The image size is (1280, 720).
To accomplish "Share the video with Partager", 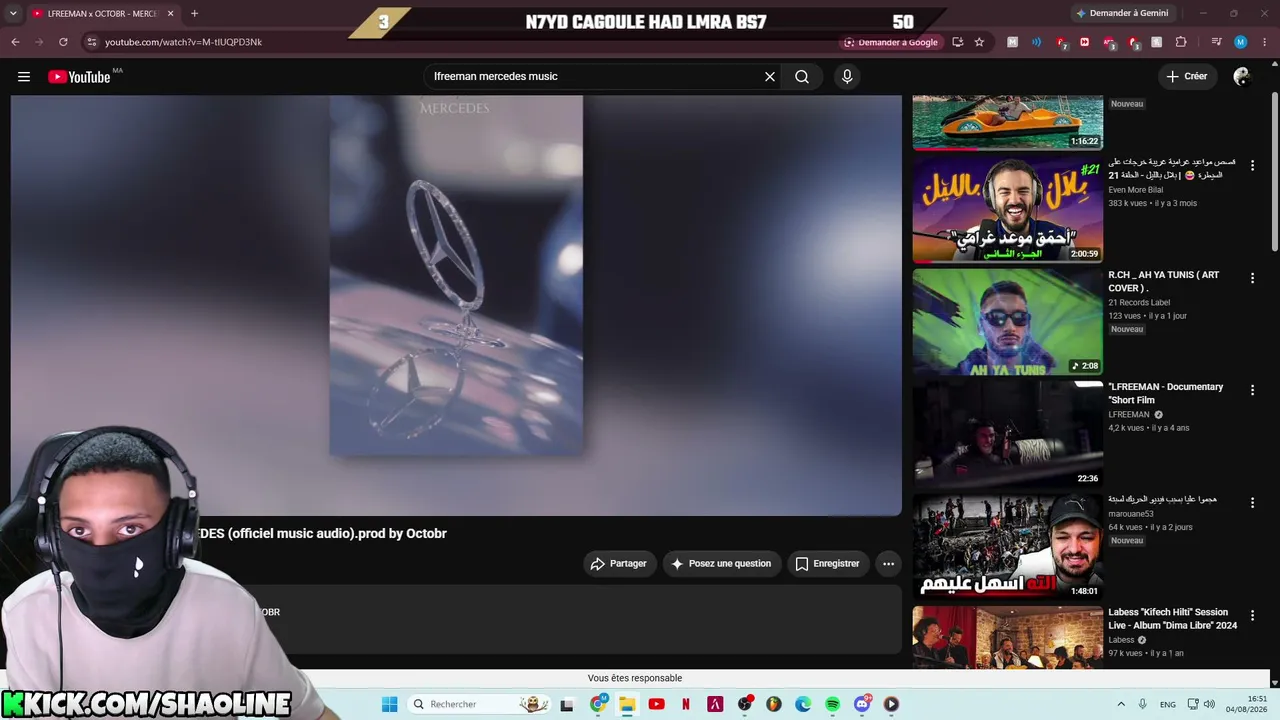I will click(619, 564).
